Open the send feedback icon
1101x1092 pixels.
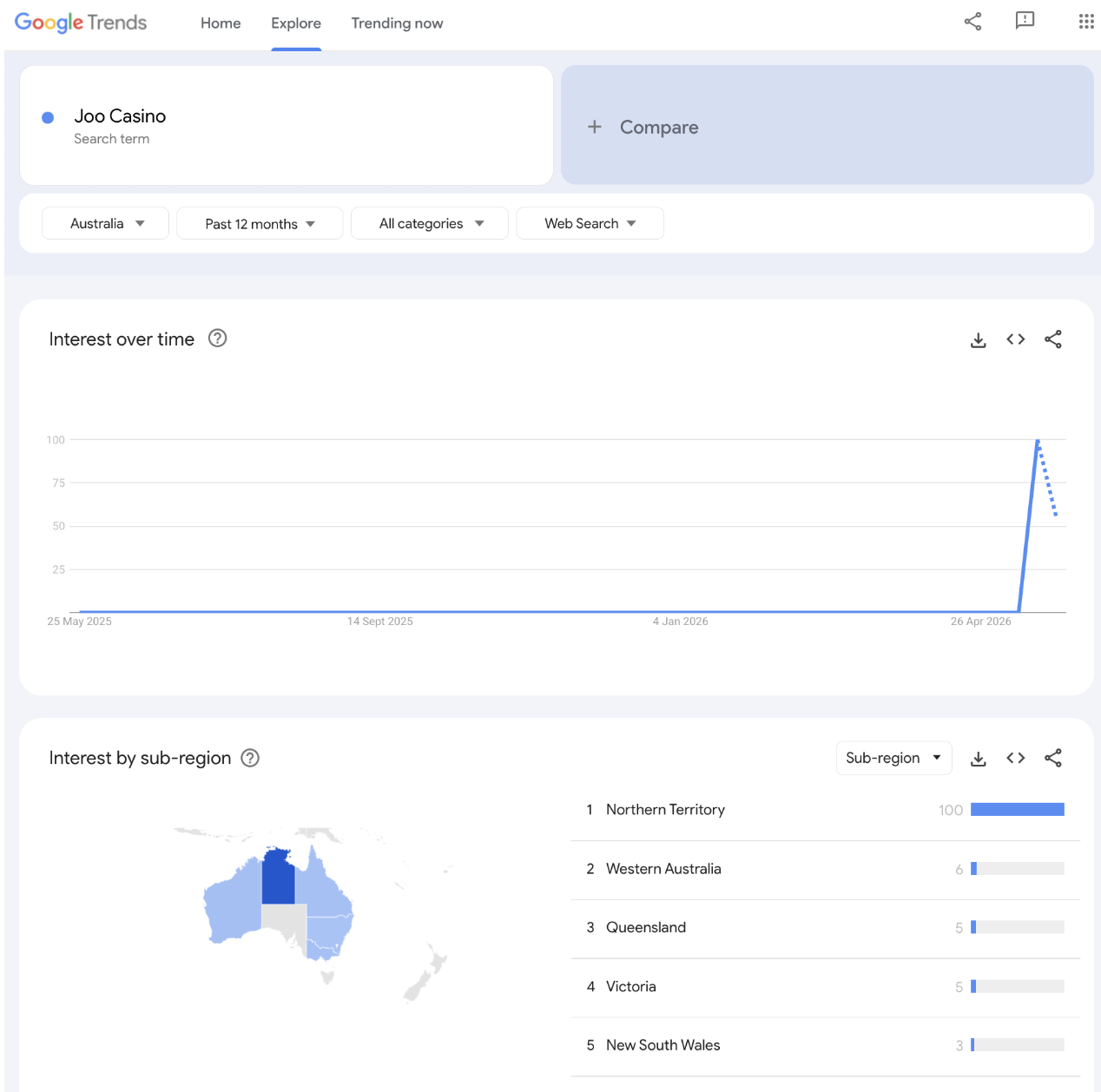pyautogui.click(x=1025, y=21)
